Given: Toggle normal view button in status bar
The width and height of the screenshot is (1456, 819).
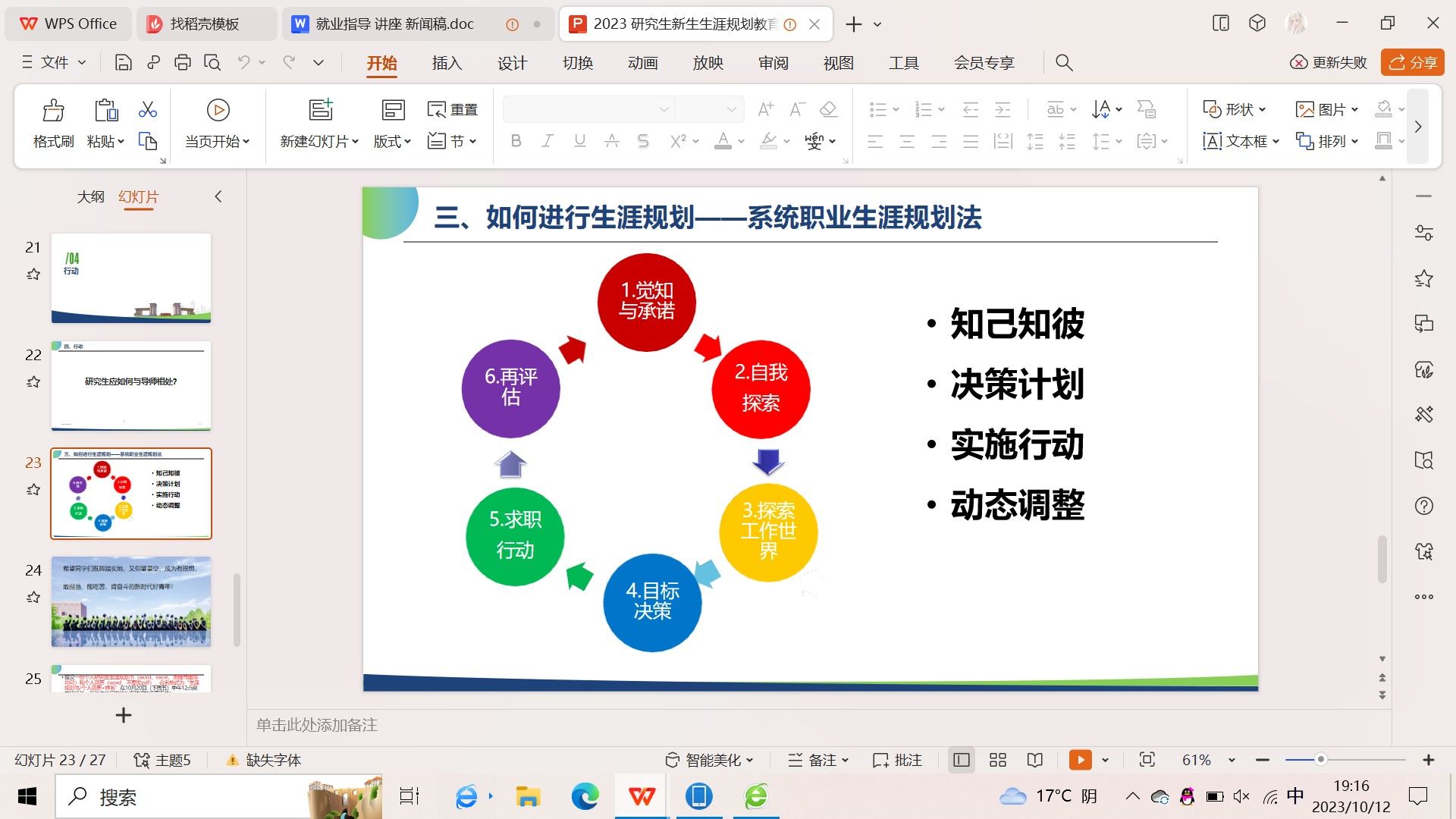Looking at the screenshot, I should coord(962,760).
